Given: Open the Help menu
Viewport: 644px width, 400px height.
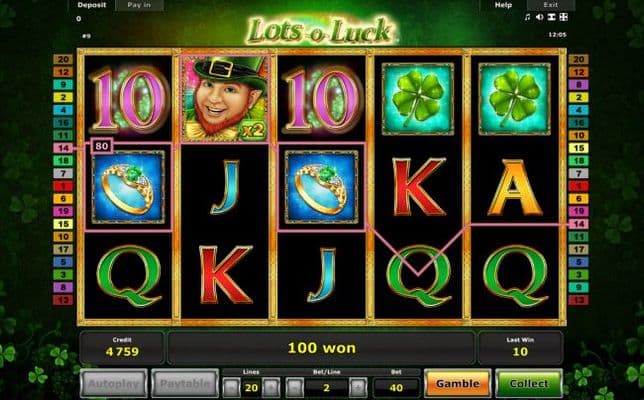Looking at the screenshot, I should tap(503, 5).
